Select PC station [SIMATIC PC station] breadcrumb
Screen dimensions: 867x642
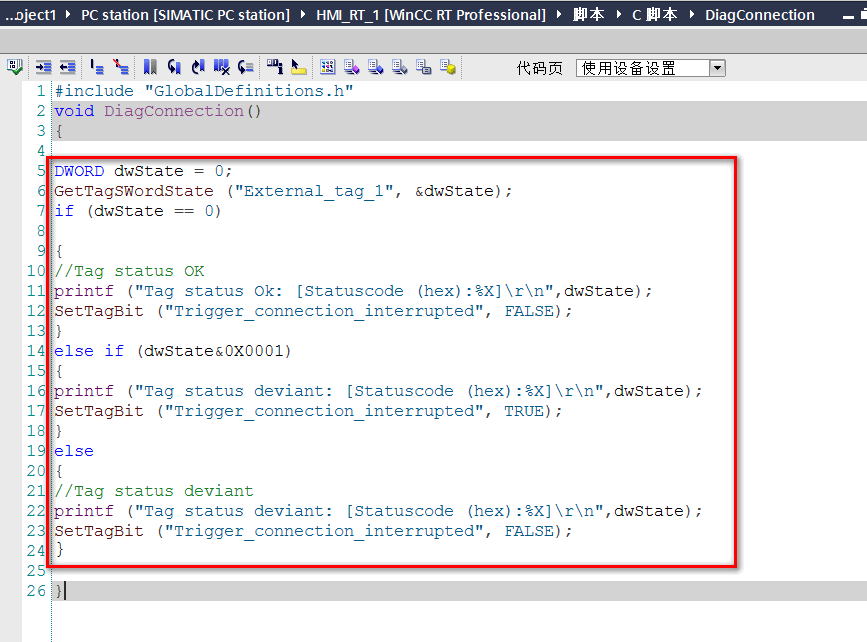point(185,15)
